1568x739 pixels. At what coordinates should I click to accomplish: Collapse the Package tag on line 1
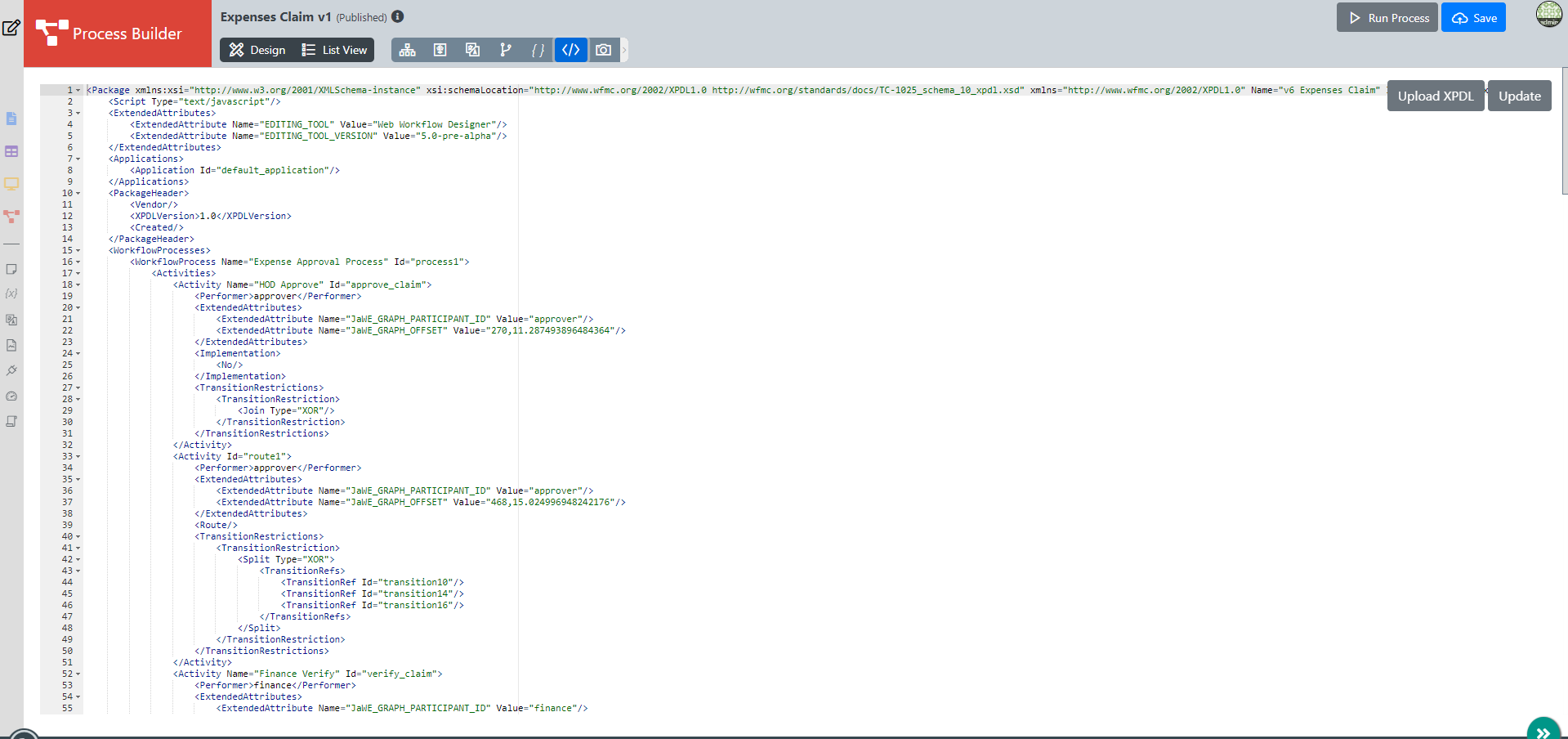78,90
